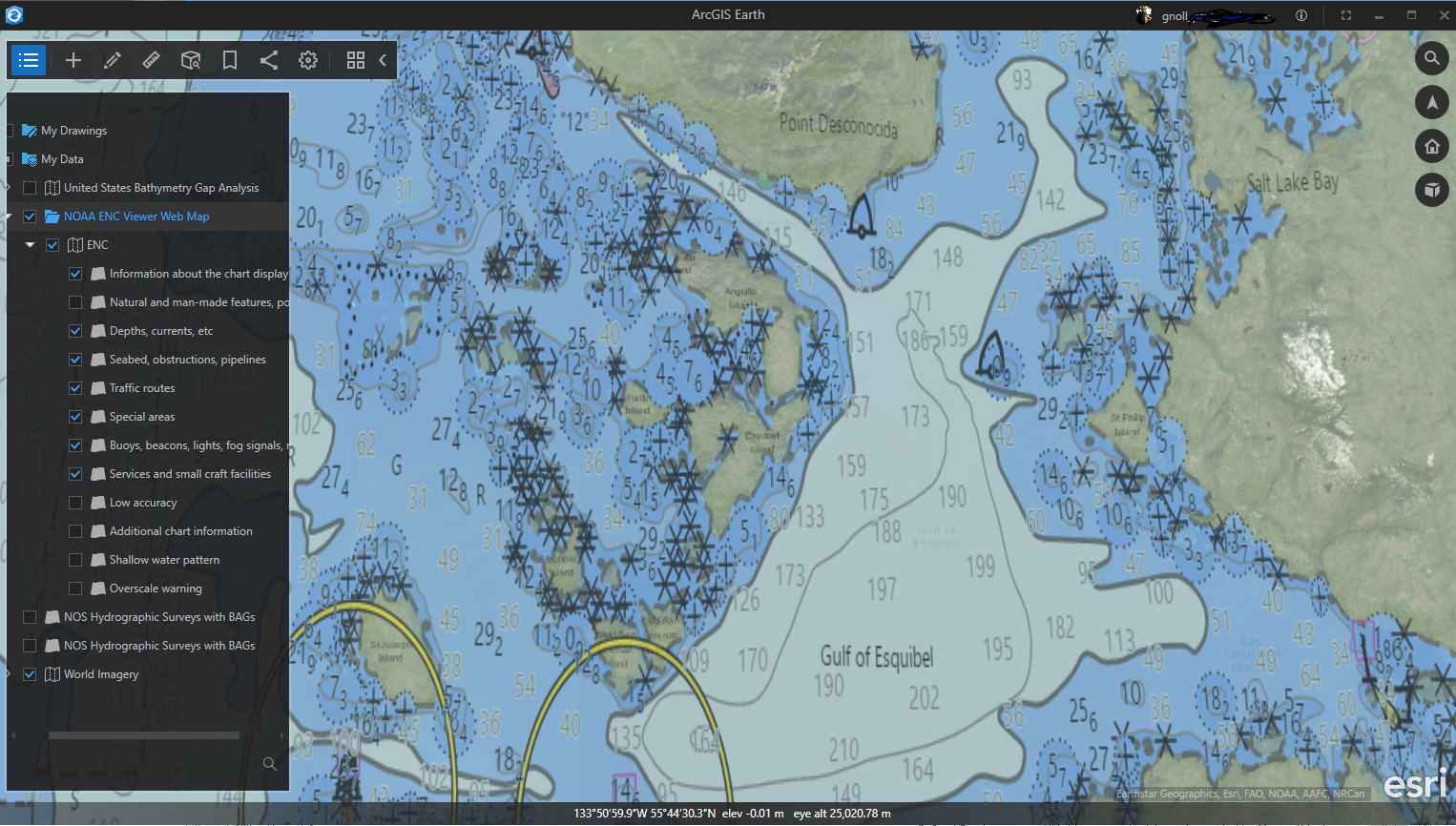Click the Add data plus icon
1456x826 pixels.
pyautogui.click(x=73, y=60)
